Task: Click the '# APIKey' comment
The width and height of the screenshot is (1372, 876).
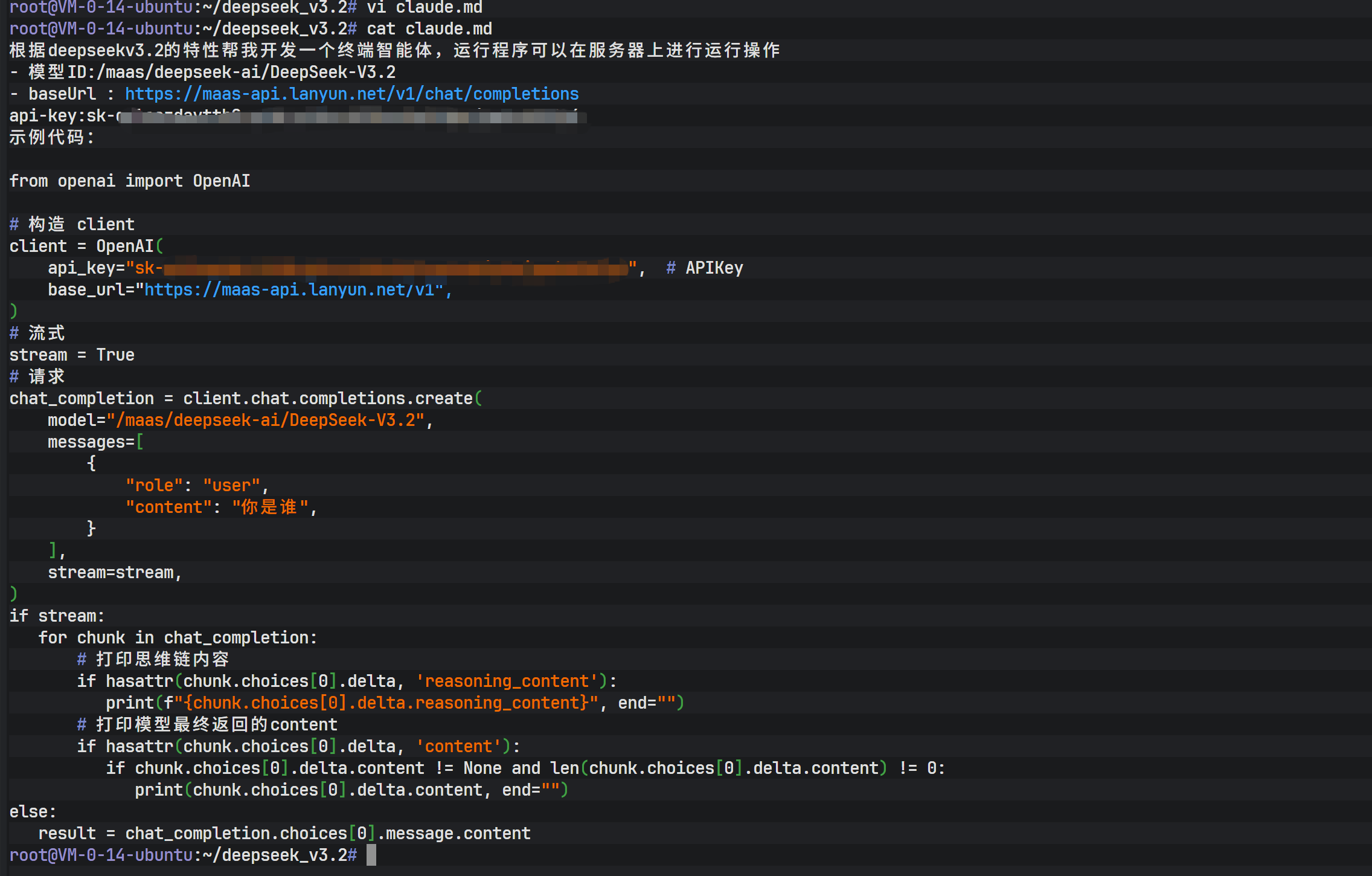Action: [x=705, y=268]
